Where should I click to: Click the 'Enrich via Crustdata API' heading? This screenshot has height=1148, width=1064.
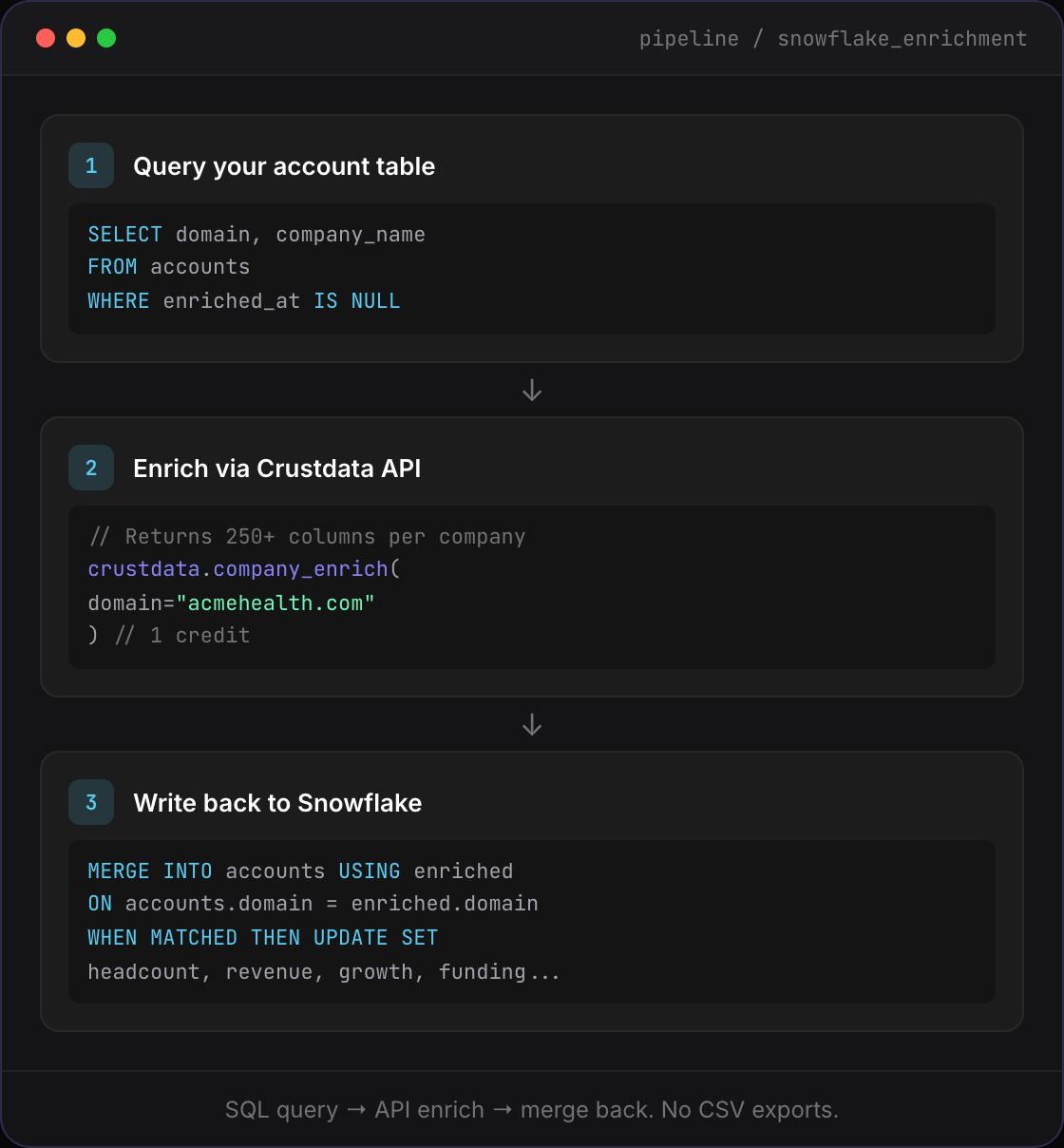276,469
